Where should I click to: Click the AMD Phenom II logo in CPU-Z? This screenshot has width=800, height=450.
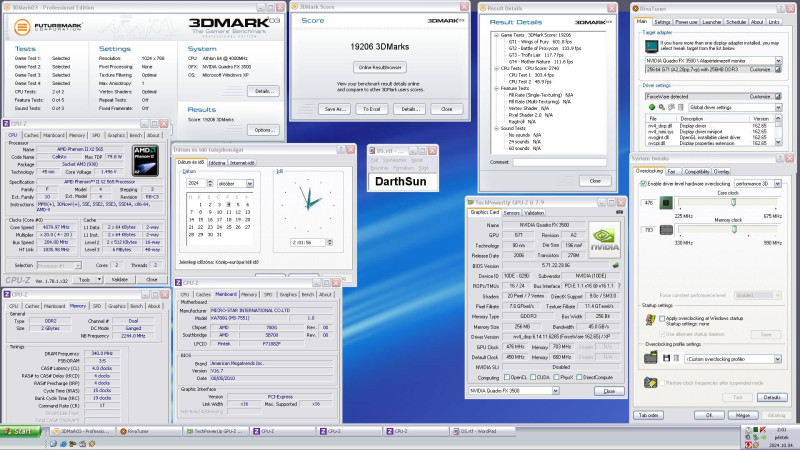pos(145,161)
